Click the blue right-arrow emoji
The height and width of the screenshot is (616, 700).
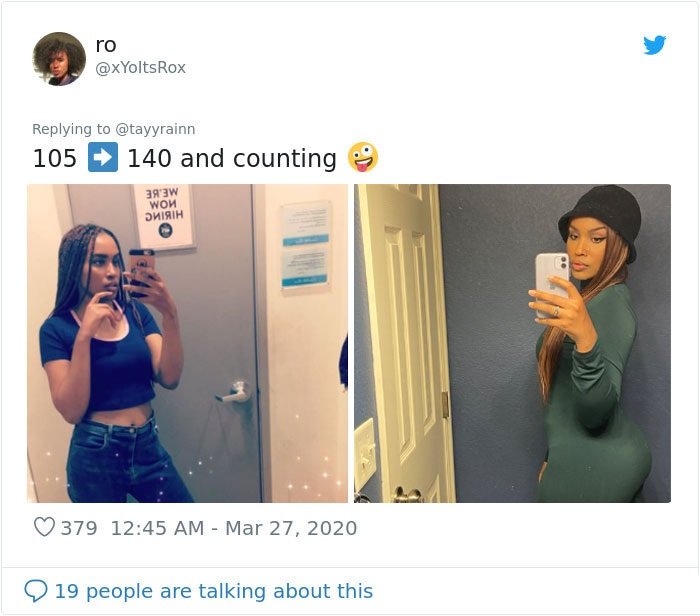(x=103, y=157)
